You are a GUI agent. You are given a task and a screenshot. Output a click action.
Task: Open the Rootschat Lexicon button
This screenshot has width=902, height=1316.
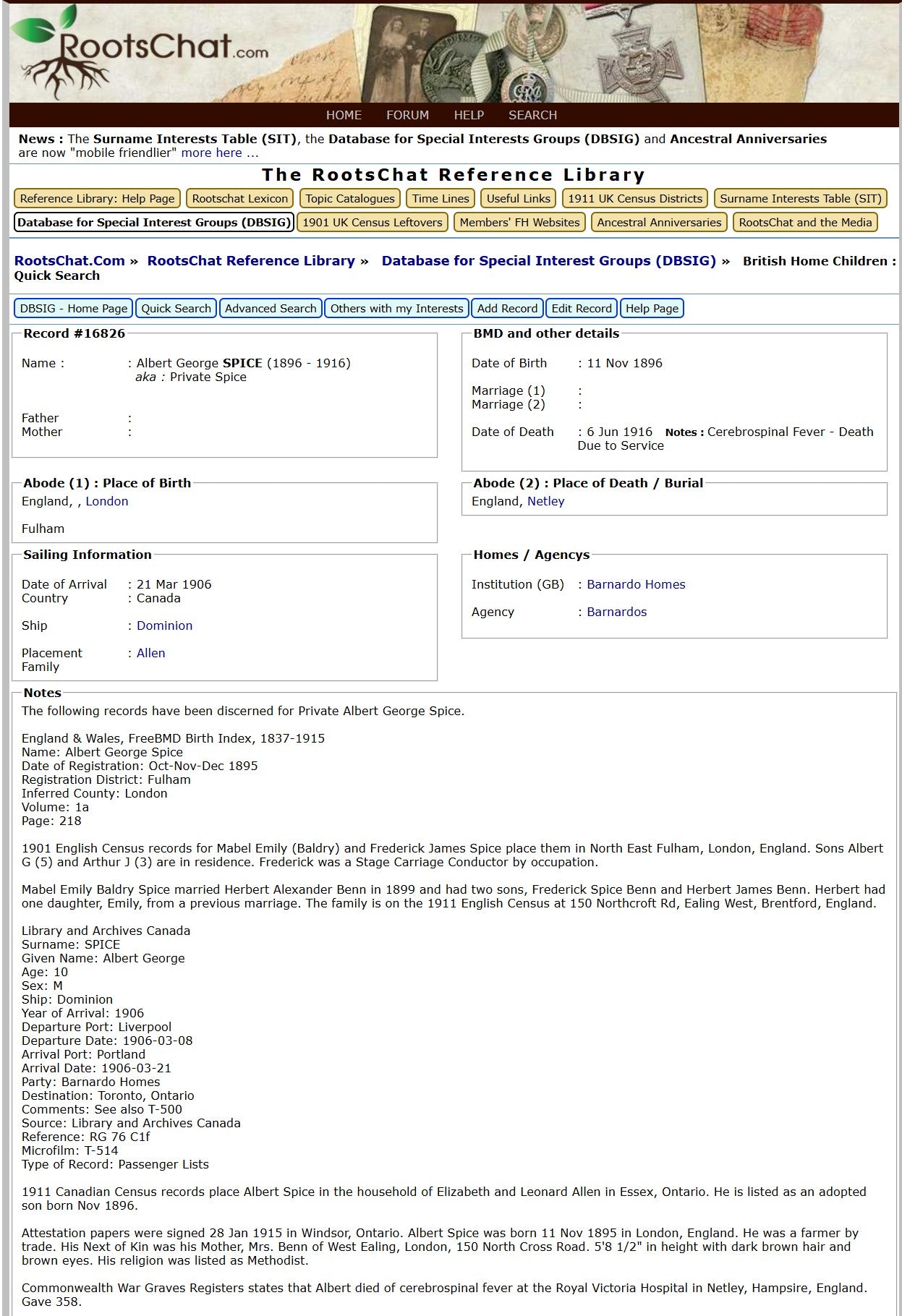[240, 198]
